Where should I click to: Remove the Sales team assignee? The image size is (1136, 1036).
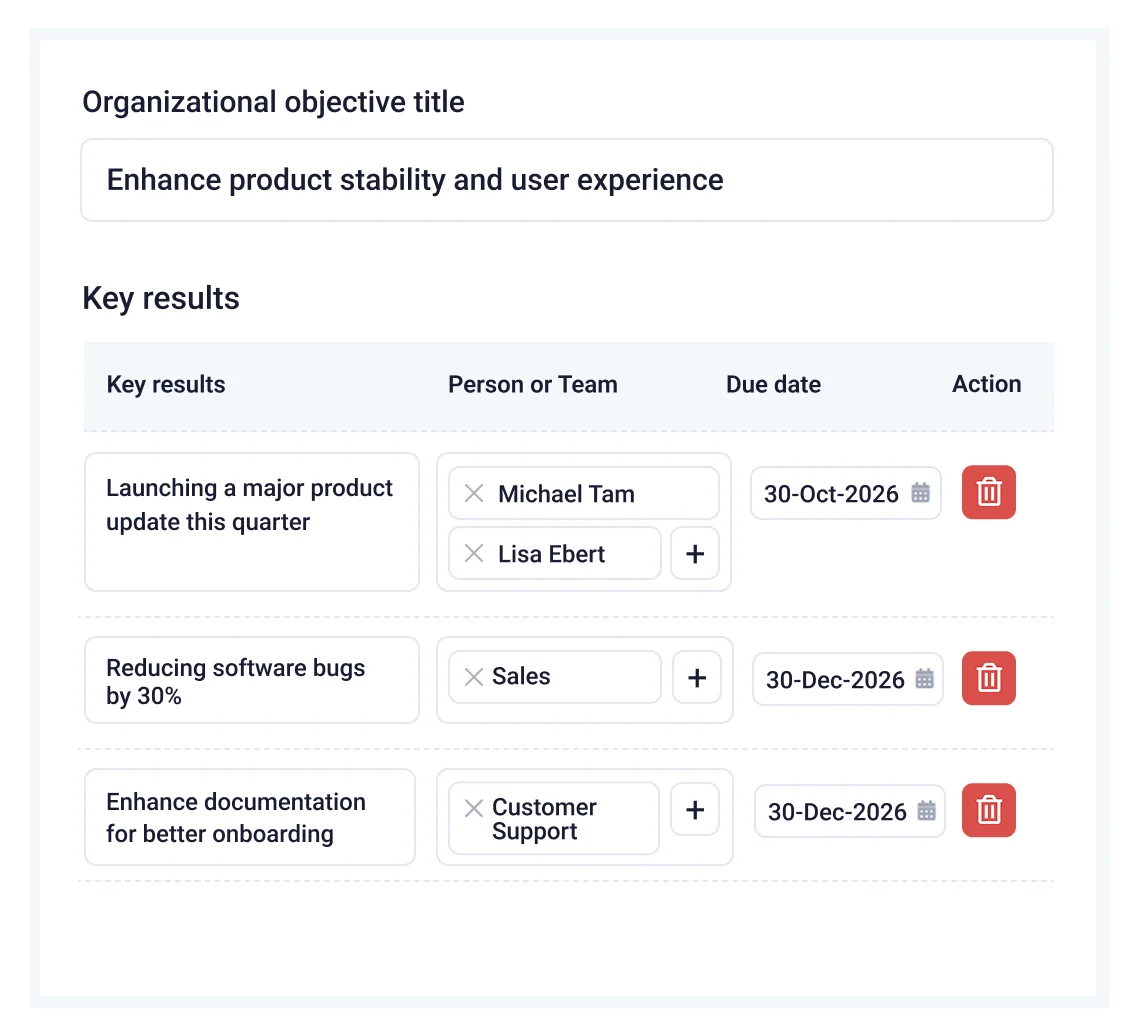click(x=473, y=677)
